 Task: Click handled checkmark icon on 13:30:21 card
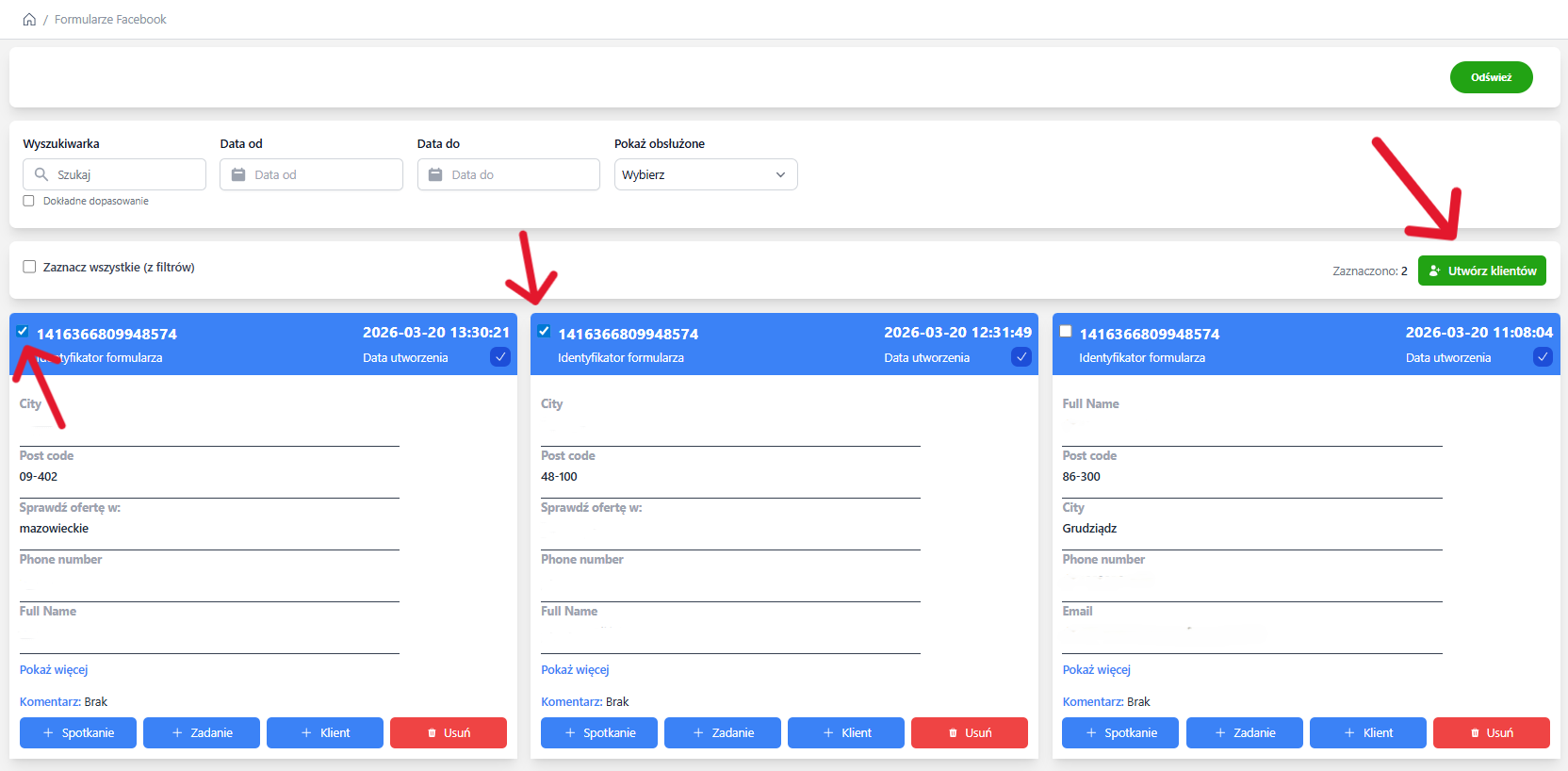click(500, 357)
